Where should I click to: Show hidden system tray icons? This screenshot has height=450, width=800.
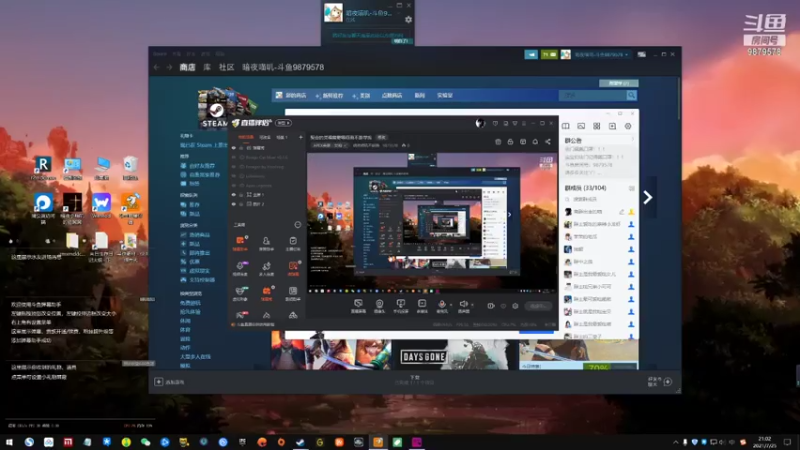pyautogui.click(x=676, y=442)
